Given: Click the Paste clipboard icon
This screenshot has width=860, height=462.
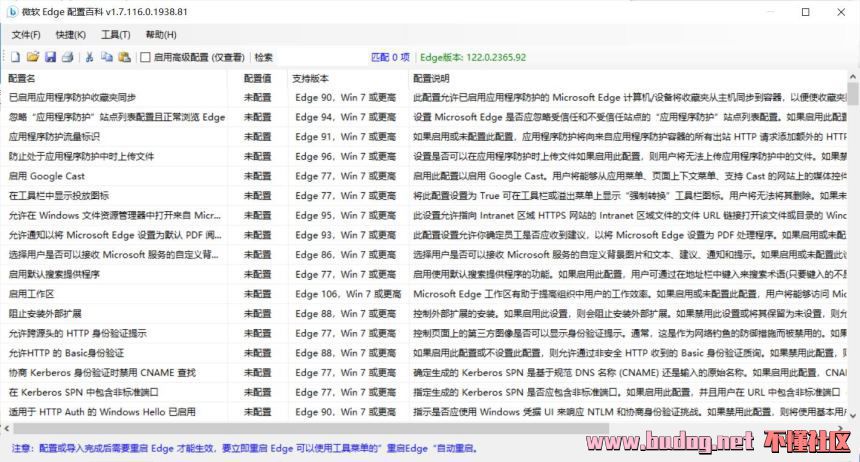Looking at the screenshot, I should coord(125,57).
